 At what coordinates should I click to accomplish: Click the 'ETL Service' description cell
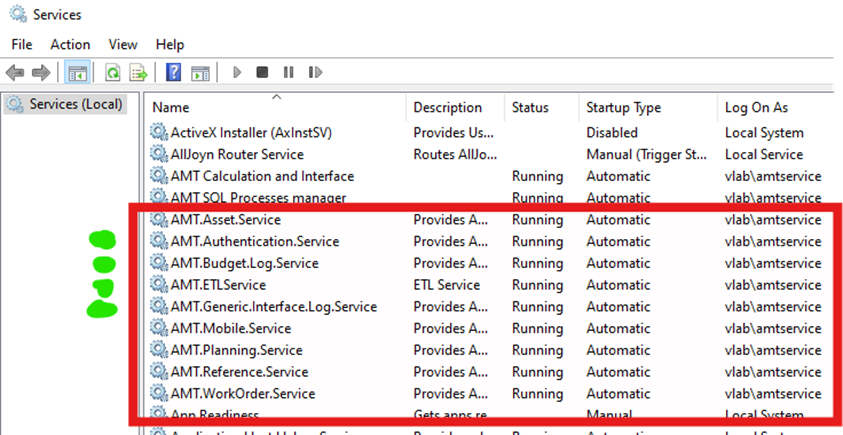click(447, 285)
